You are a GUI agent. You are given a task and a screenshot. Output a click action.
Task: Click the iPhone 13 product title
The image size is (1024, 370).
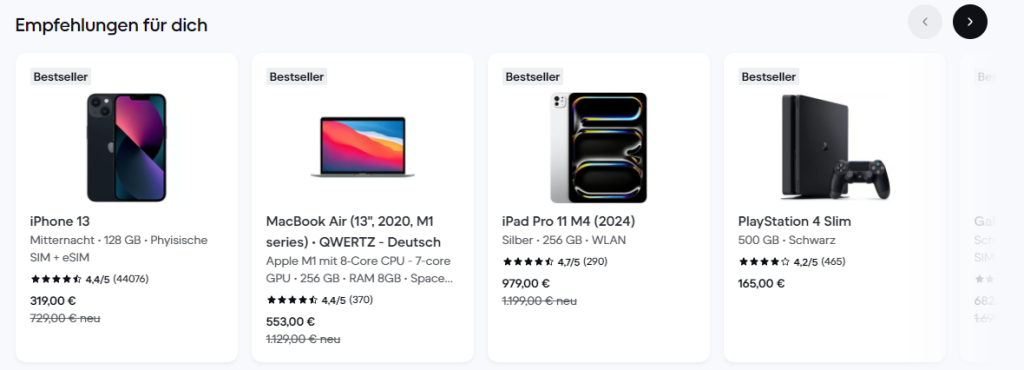point(60,221)
